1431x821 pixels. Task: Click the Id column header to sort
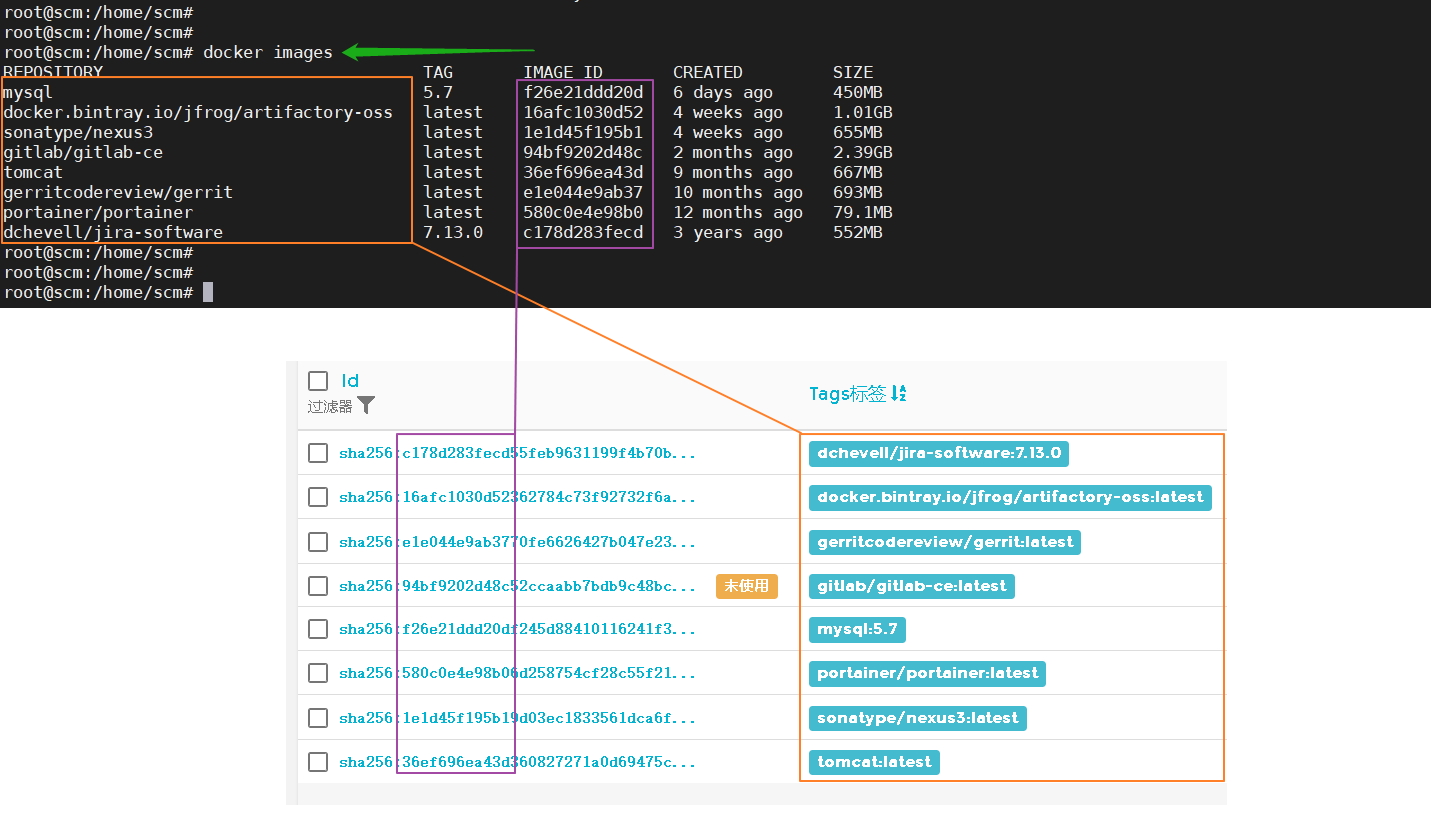click(350, 381)
